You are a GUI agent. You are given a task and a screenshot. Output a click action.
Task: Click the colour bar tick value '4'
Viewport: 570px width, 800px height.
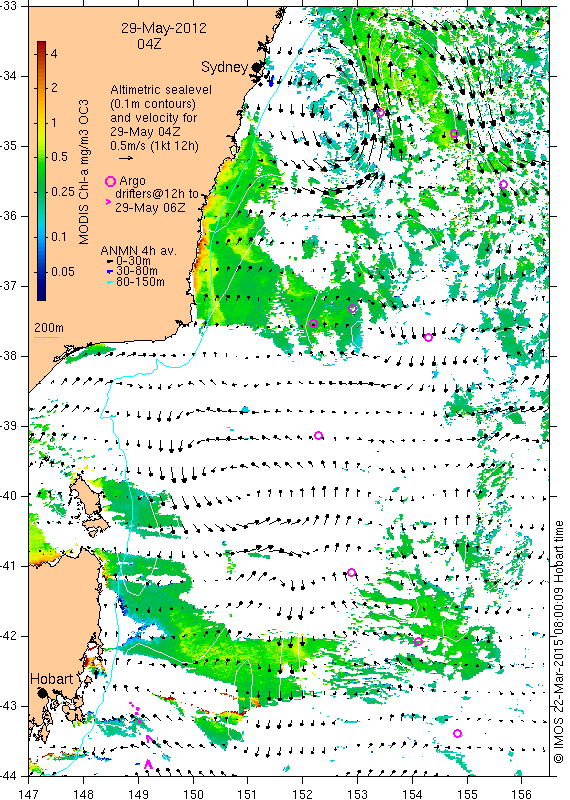click(x=54, y=53)
